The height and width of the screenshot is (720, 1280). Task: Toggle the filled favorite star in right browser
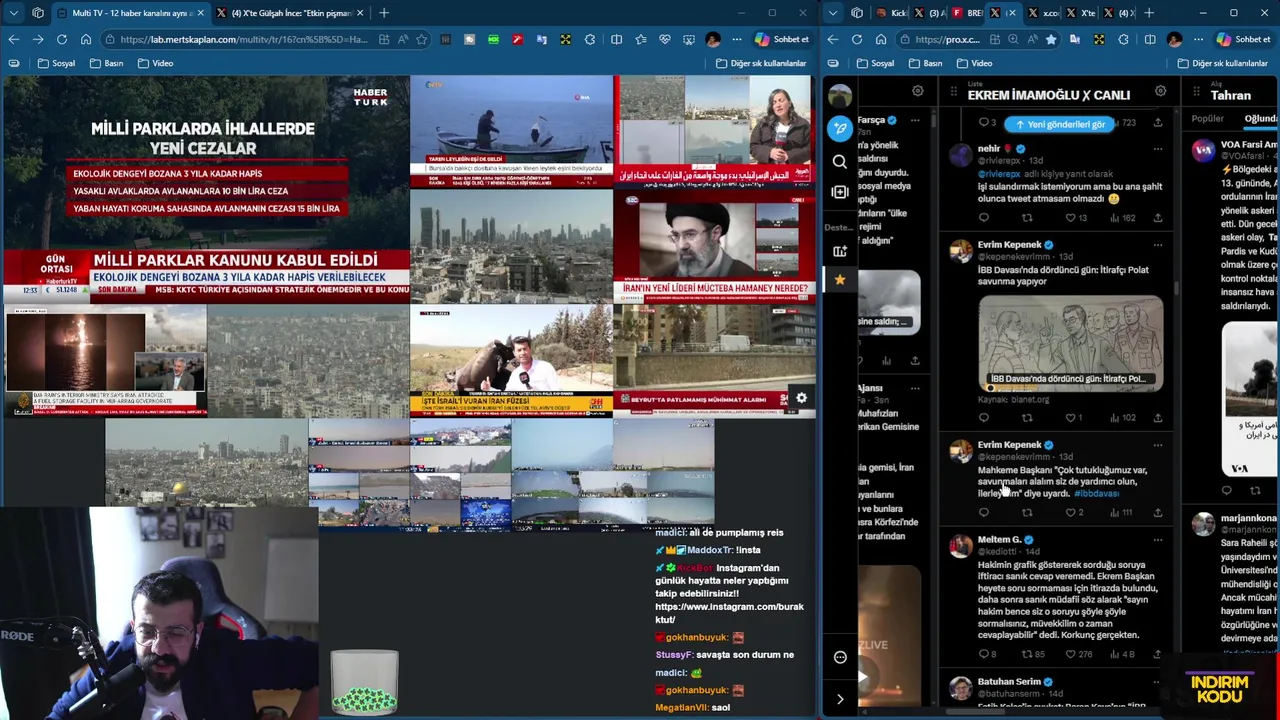[x=1050, y=39]
